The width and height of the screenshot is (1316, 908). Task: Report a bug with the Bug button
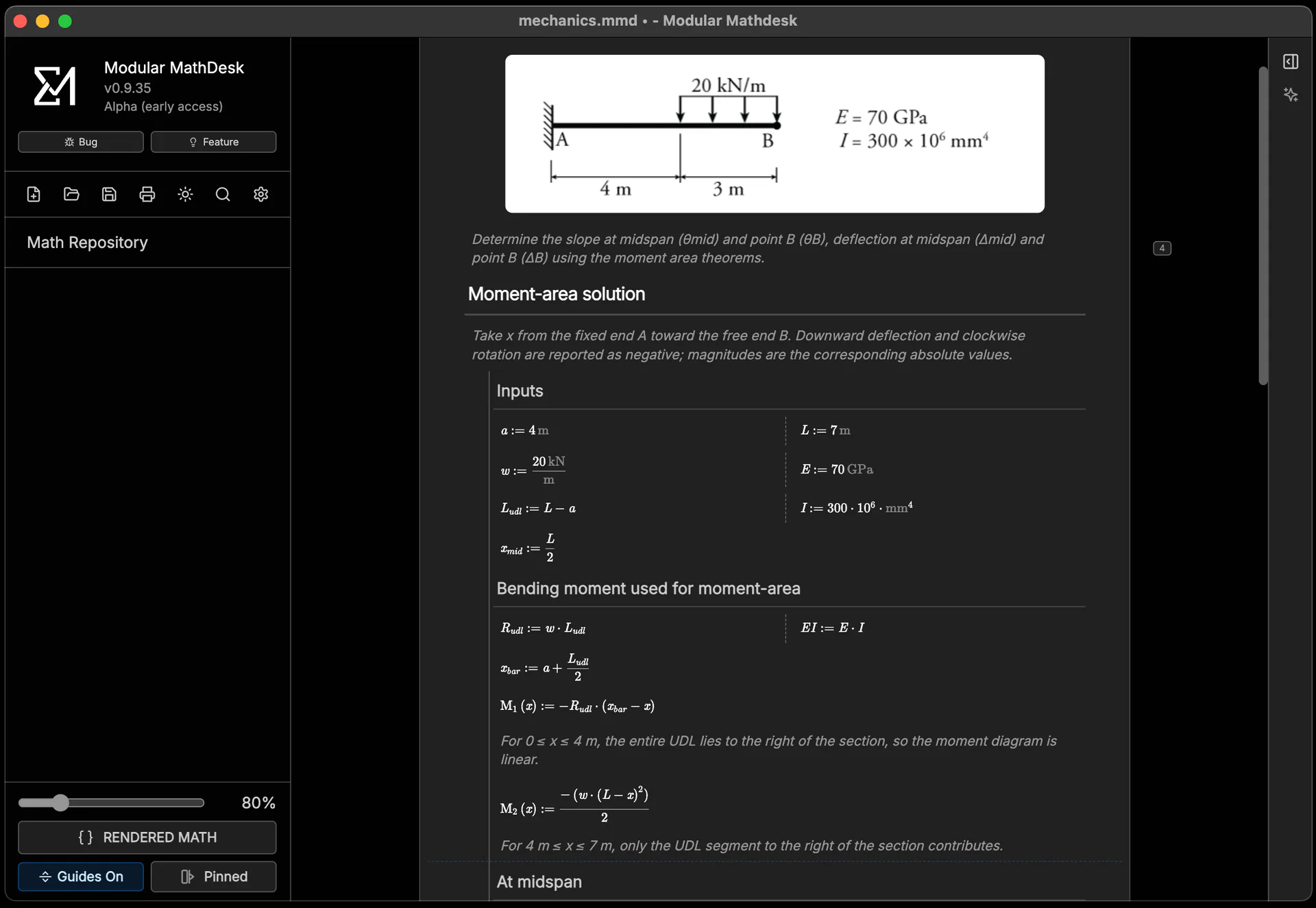tap(81, 142)
